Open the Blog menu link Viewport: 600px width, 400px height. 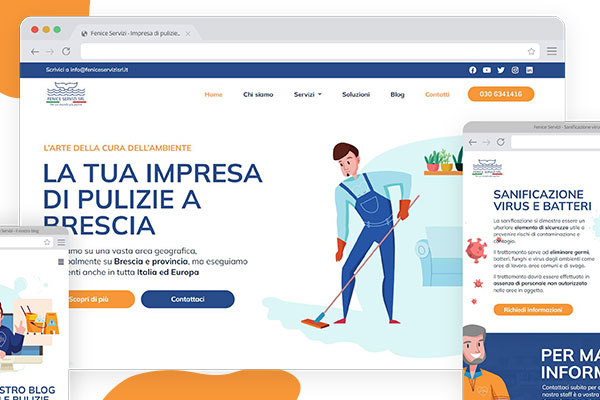[x=397, y=94]
